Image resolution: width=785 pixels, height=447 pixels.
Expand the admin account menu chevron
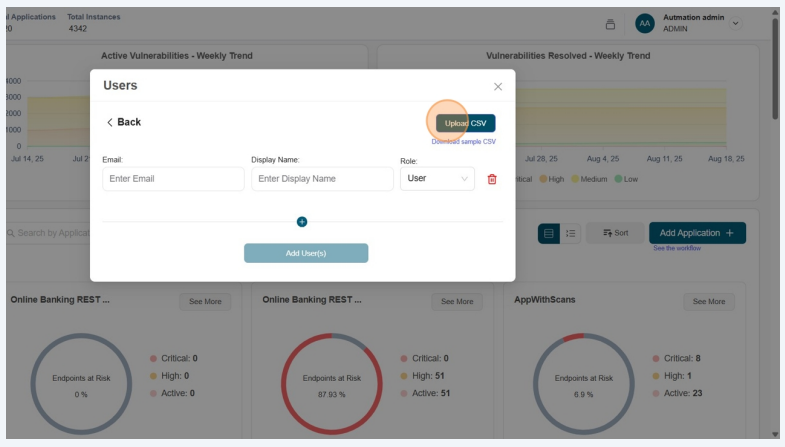[x=737, y=23]
